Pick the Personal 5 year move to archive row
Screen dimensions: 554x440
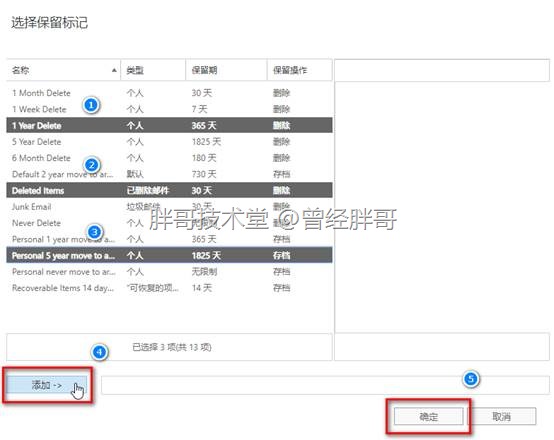click(169, 255)
